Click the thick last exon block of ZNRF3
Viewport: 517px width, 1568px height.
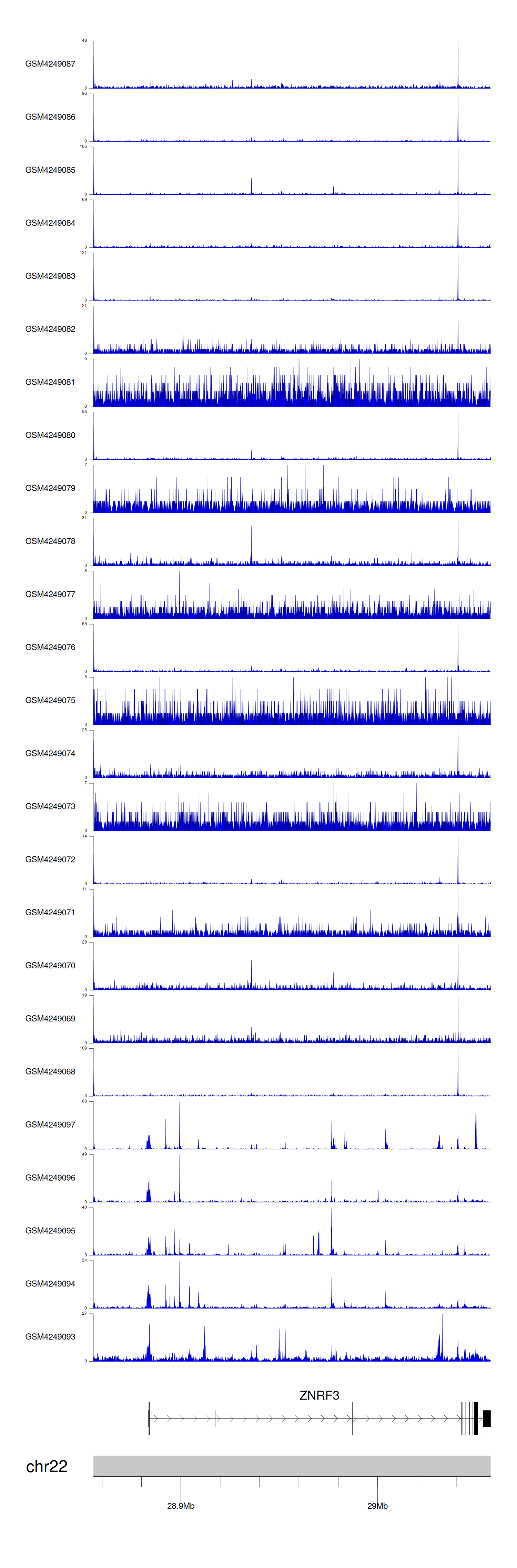coord(487,1418)
